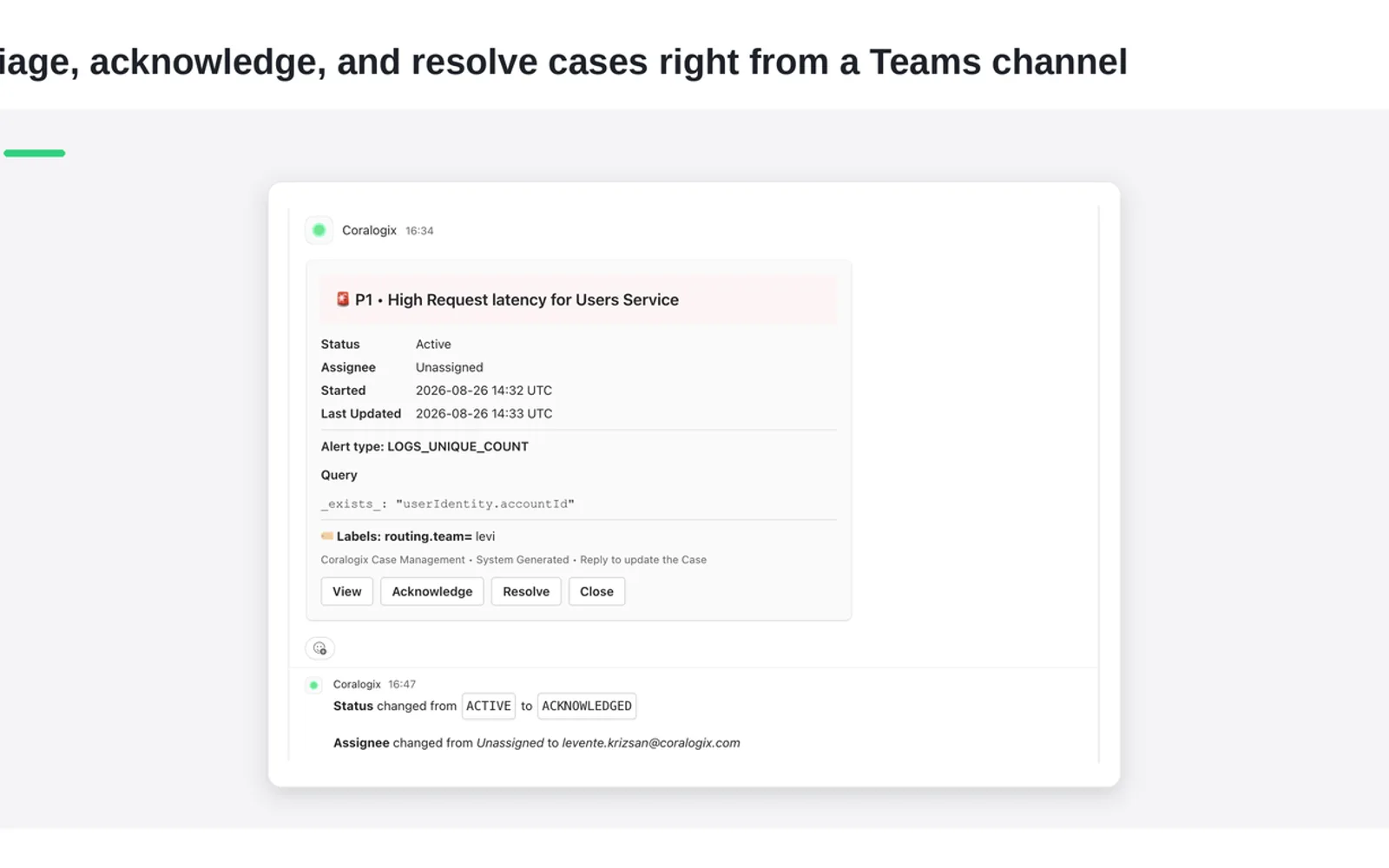Click the Last Updated value 14:33 UTC
Screen dimensions: 1389x868
484,413
